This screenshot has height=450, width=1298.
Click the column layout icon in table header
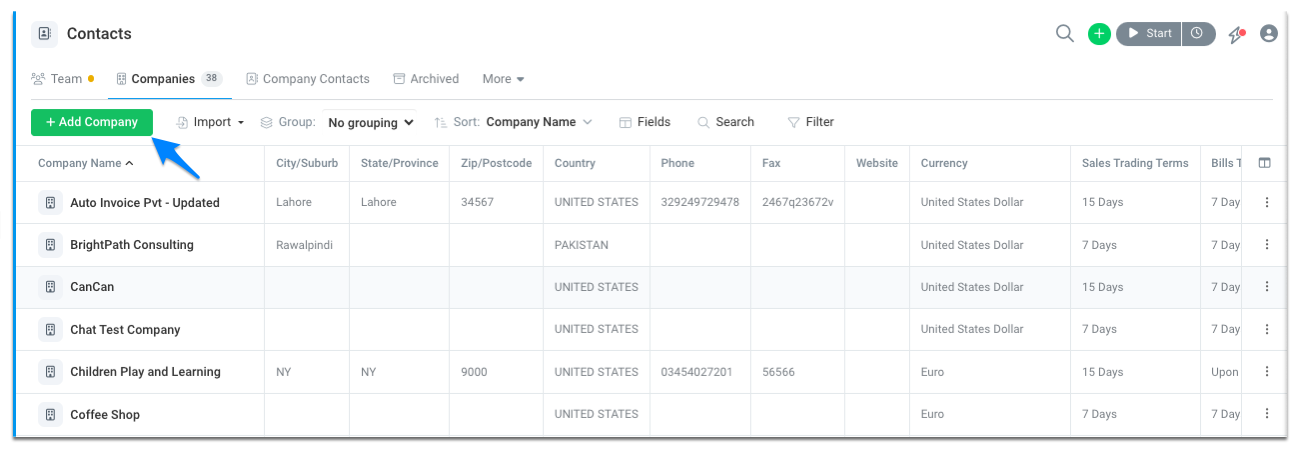1265,163
